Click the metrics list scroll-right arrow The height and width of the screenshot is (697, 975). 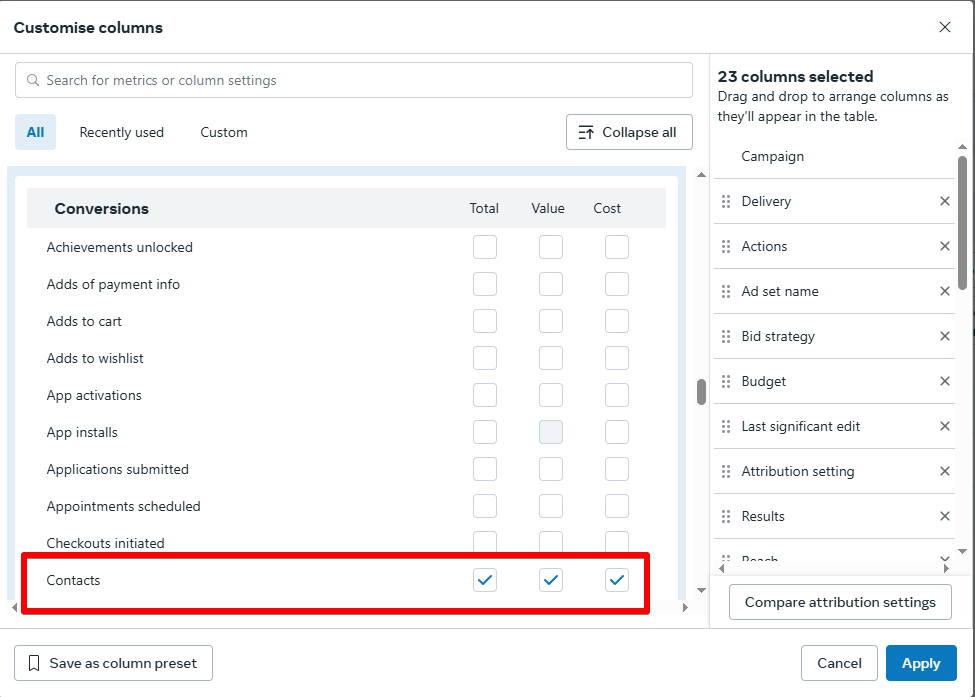[x=685, y=607]
